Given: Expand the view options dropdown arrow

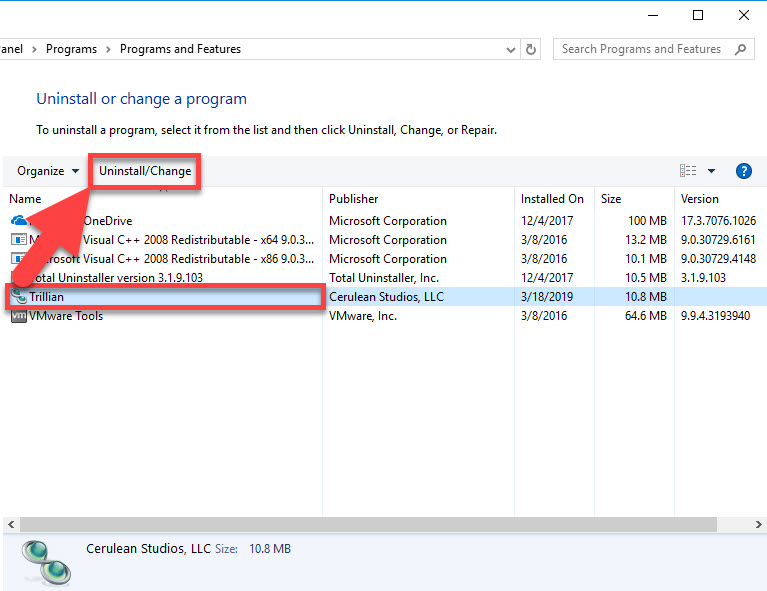Looking at the screenshot, I should click(711, 171).
